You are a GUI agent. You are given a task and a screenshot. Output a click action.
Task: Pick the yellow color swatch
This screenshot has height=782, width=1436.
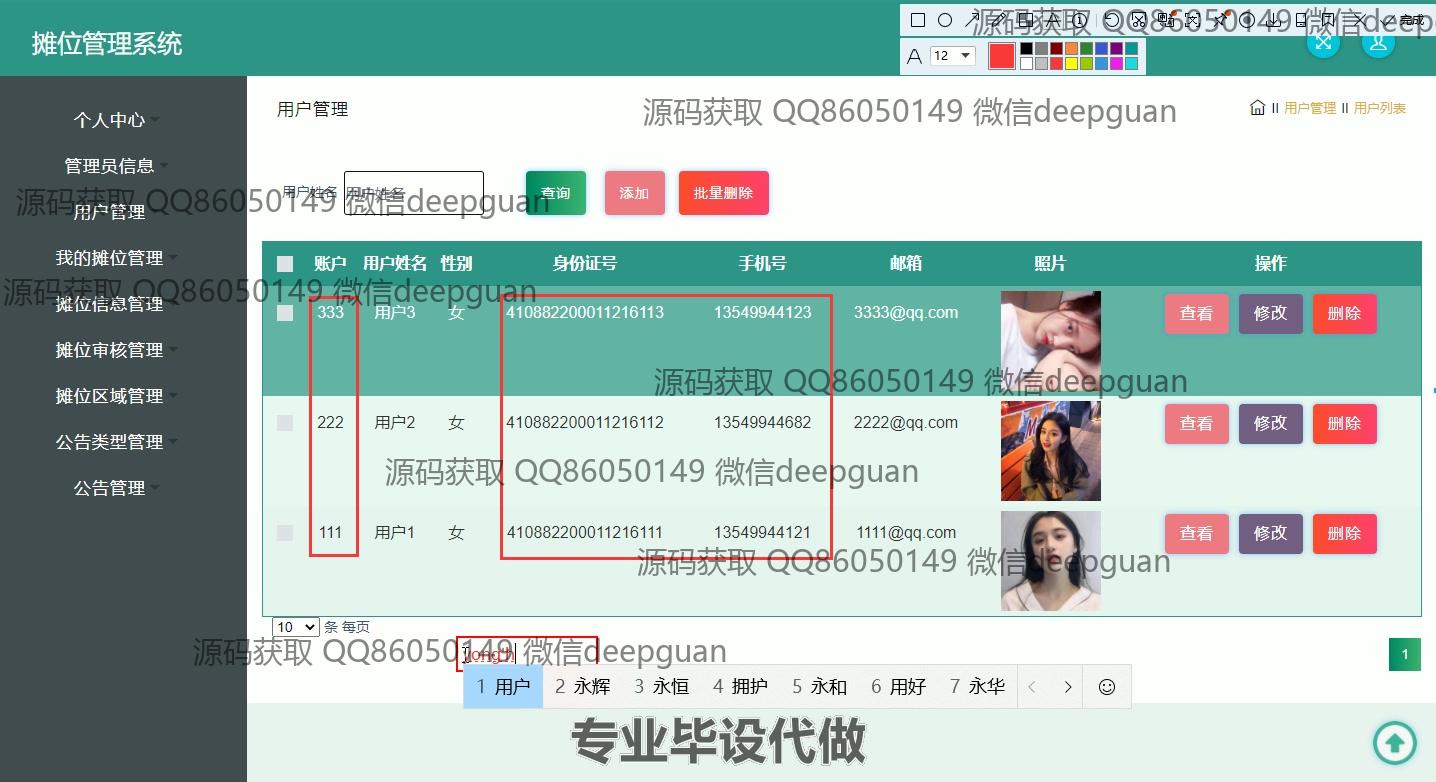click(1070, 64)
